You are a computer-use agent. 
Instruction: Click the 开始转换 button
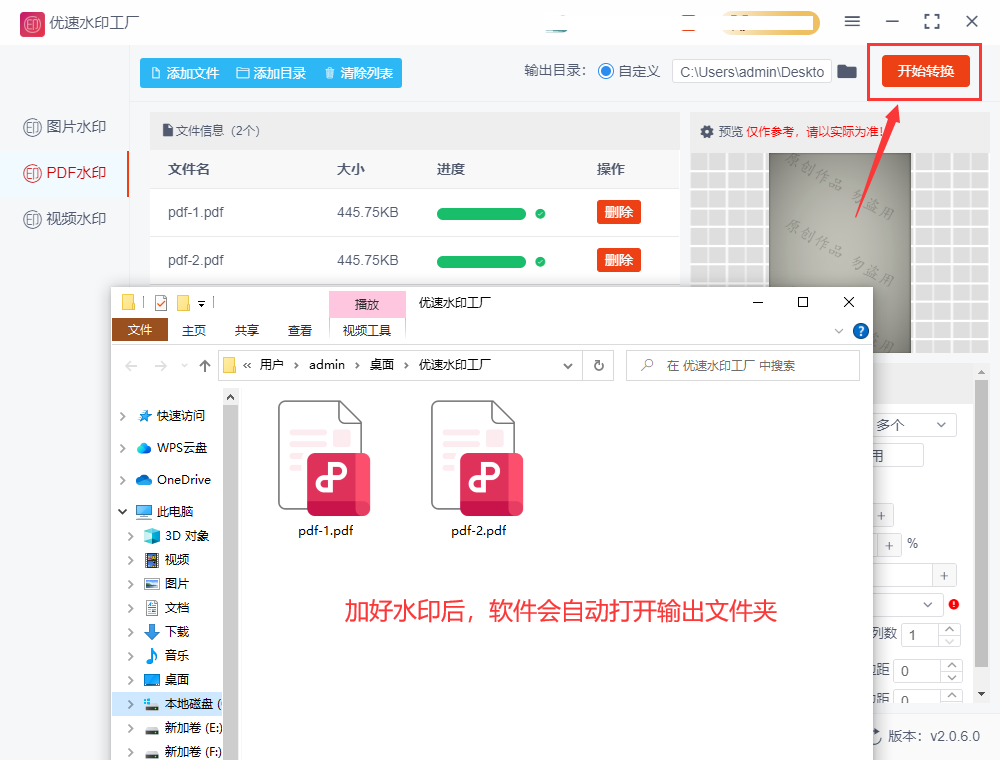[x=925, y=71]
